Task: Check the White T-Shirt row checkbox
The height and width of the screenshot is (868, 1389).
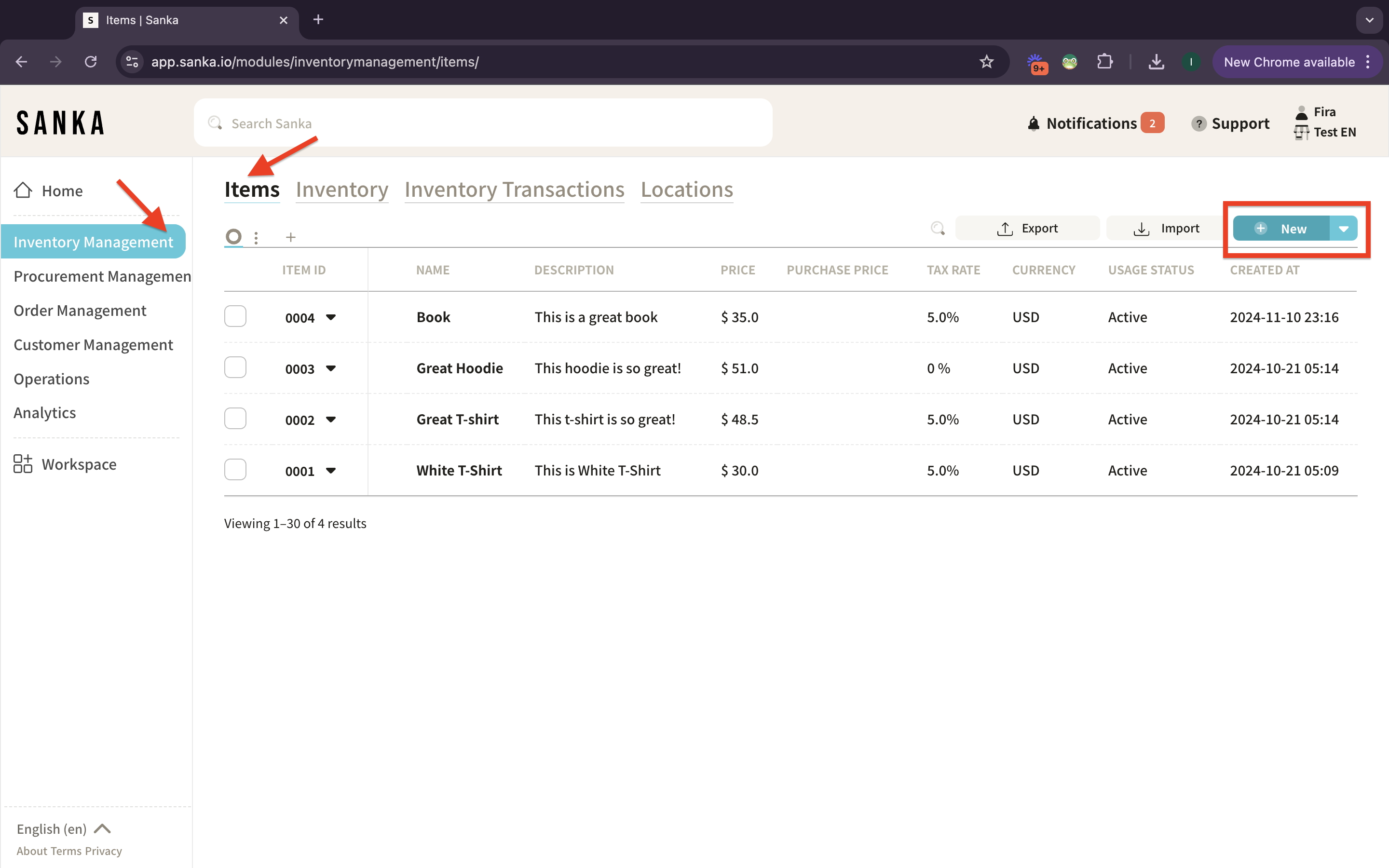Action: (x=235, y=470)
